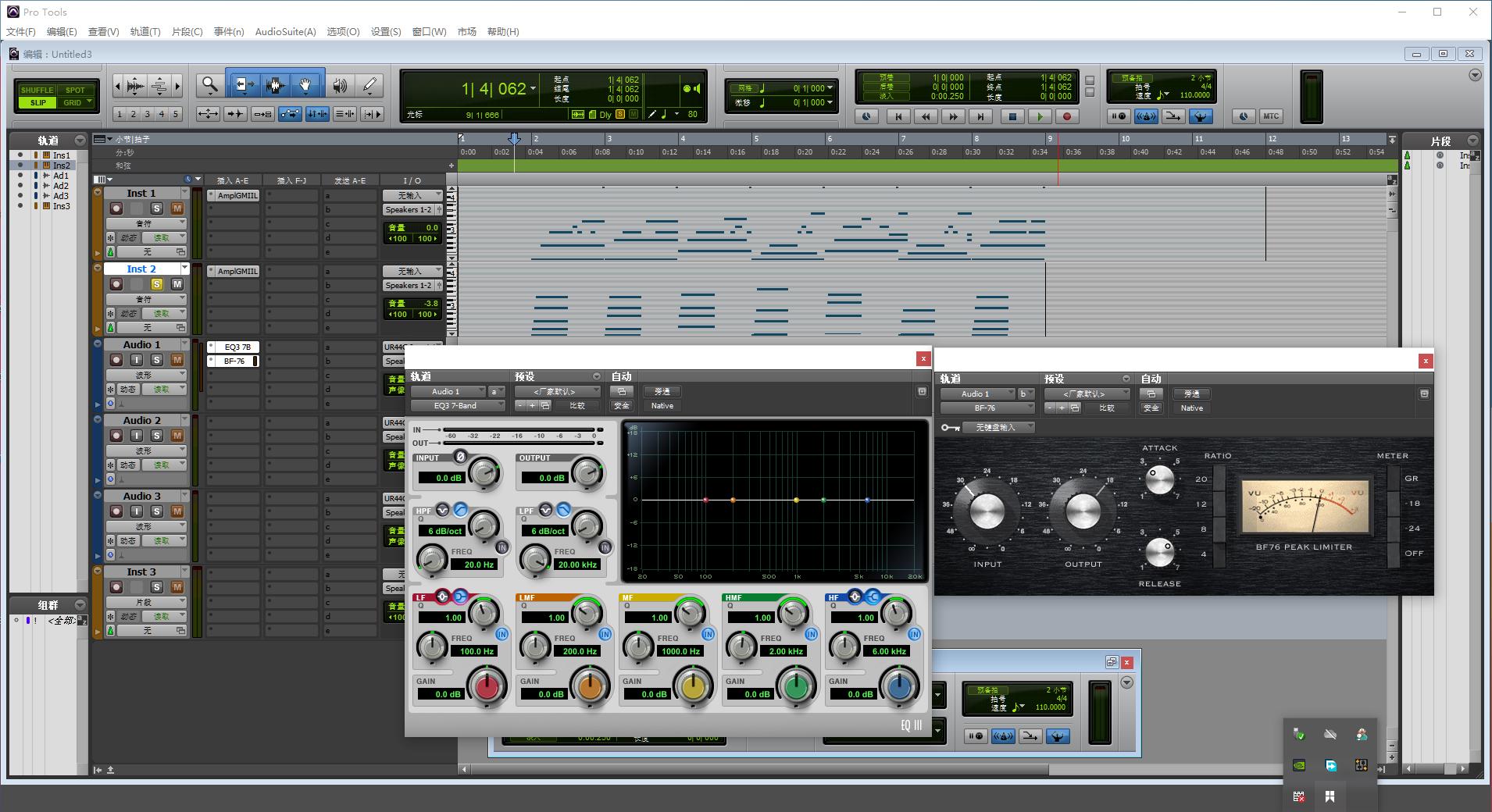Image resolution: width=1492 pixels, height=812 pixels.
Task: Open the 轨道 list panel menu
Action: tap(80, 141)
